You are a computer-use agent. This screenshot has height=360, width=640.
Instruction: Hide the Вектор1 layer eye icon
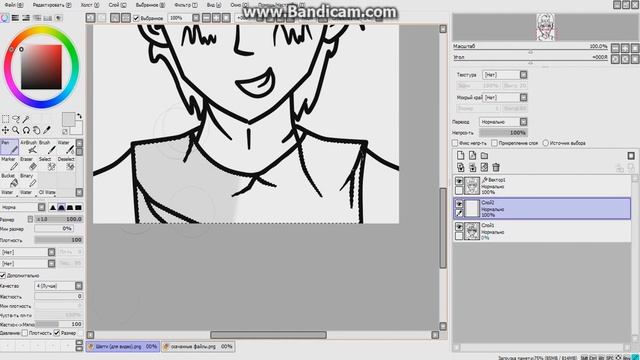459,181
